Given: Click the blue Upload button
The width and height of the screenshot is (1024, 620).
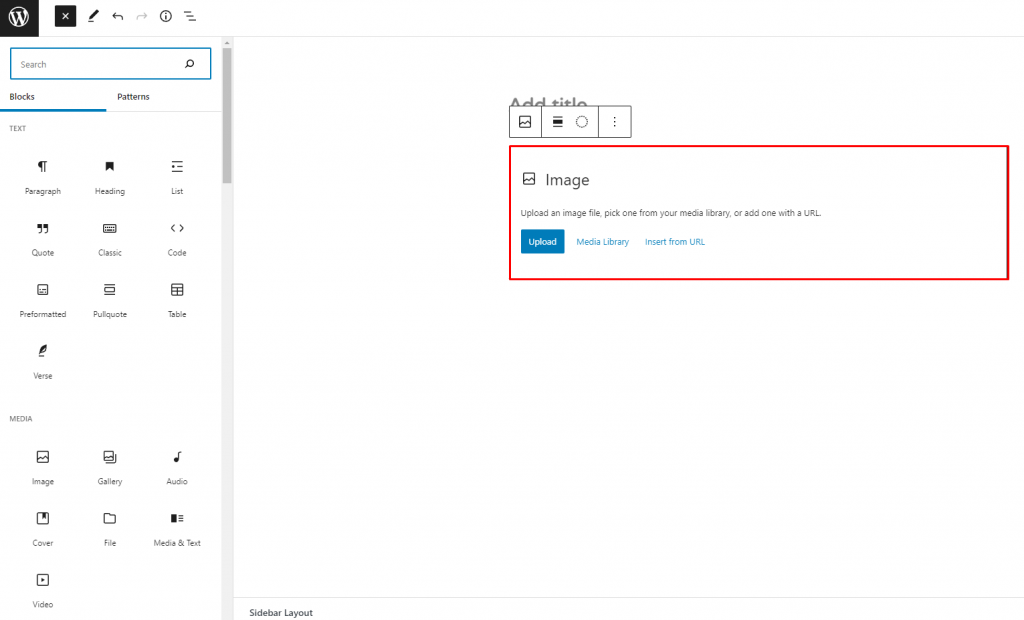Looking at the screenshot, I should point(542,242).
